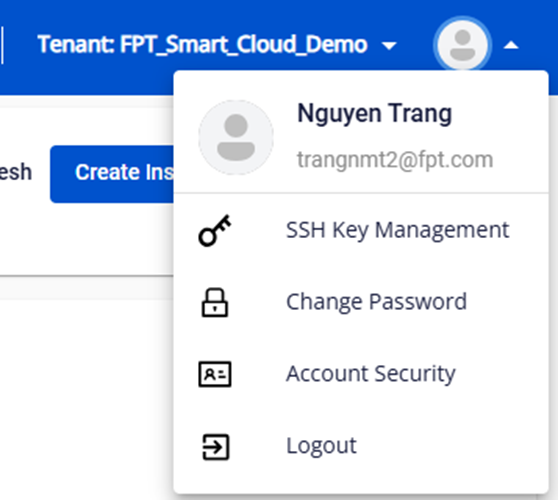Log out via the Logout menu item
Viewport: 558px width, 500px height.
point(361,446)
